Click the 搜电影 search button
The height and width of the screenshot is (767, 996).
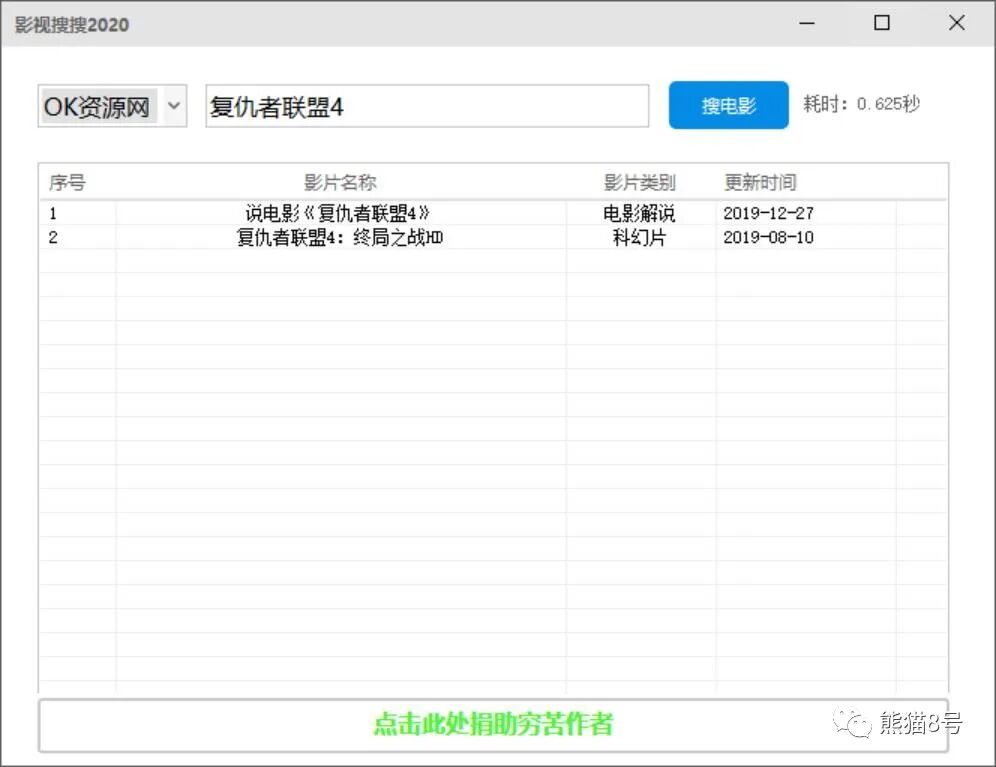728,105
